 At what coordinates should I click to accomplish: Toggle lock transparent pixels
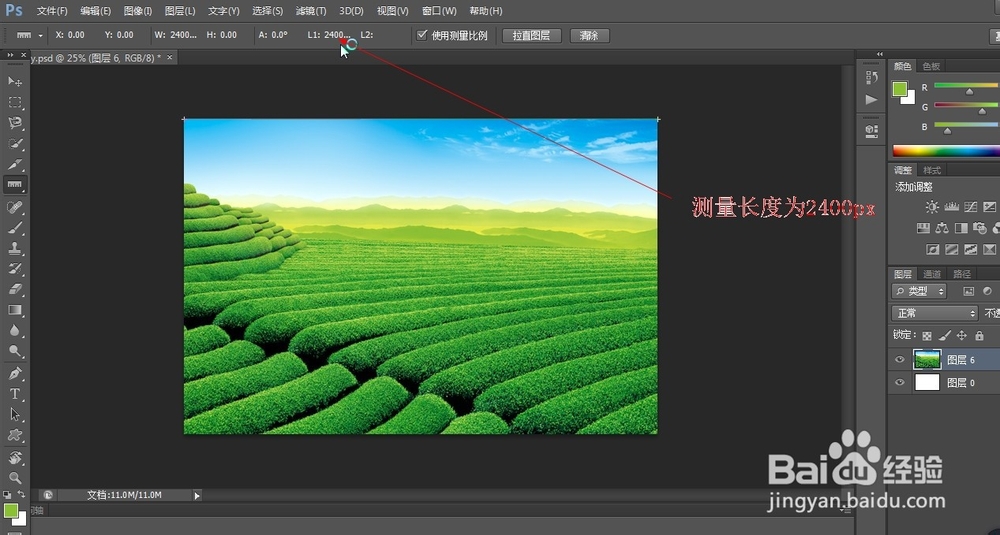point(927,335)
